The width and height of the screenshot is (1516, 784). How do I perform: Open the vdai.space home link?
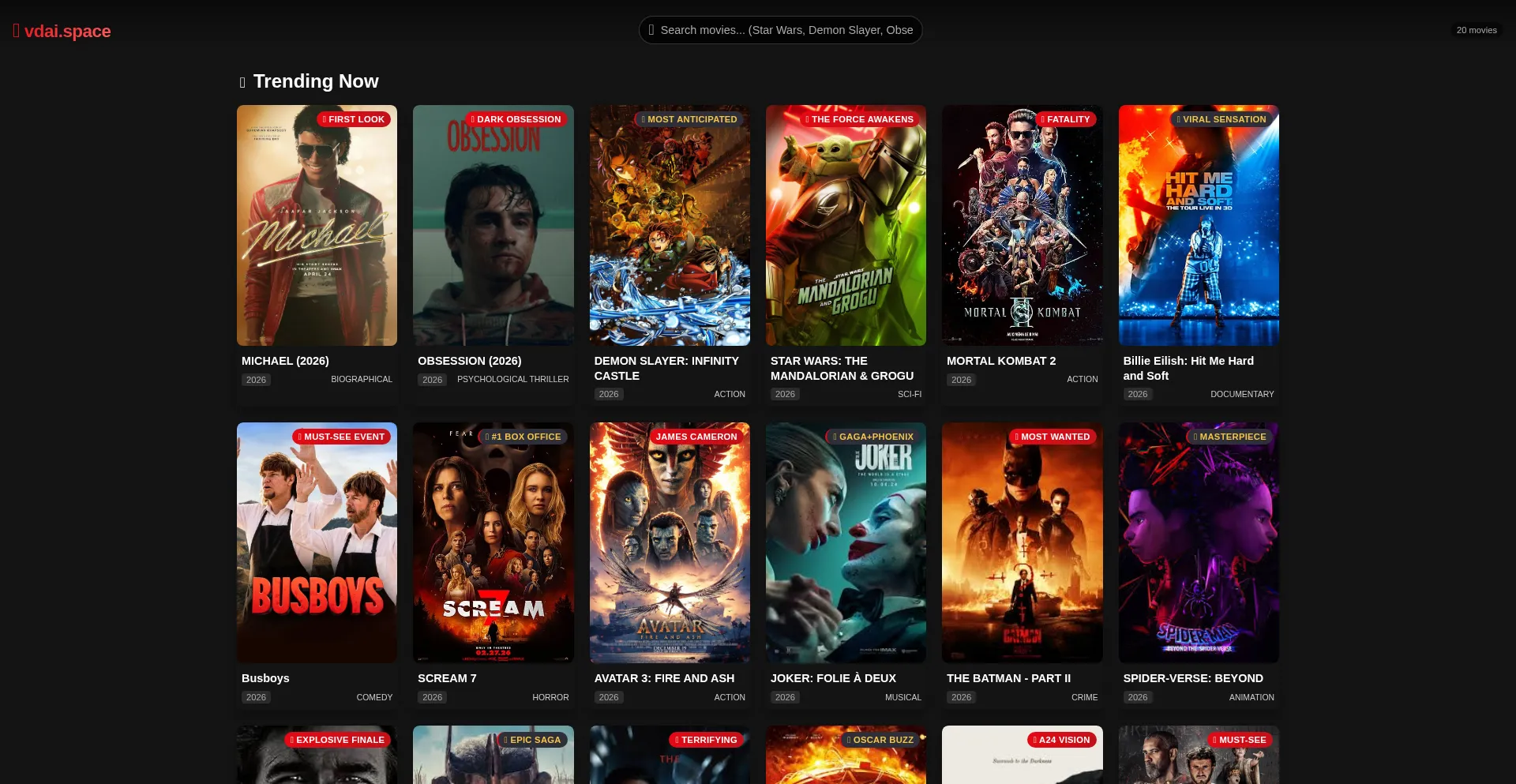click(62, 31)
